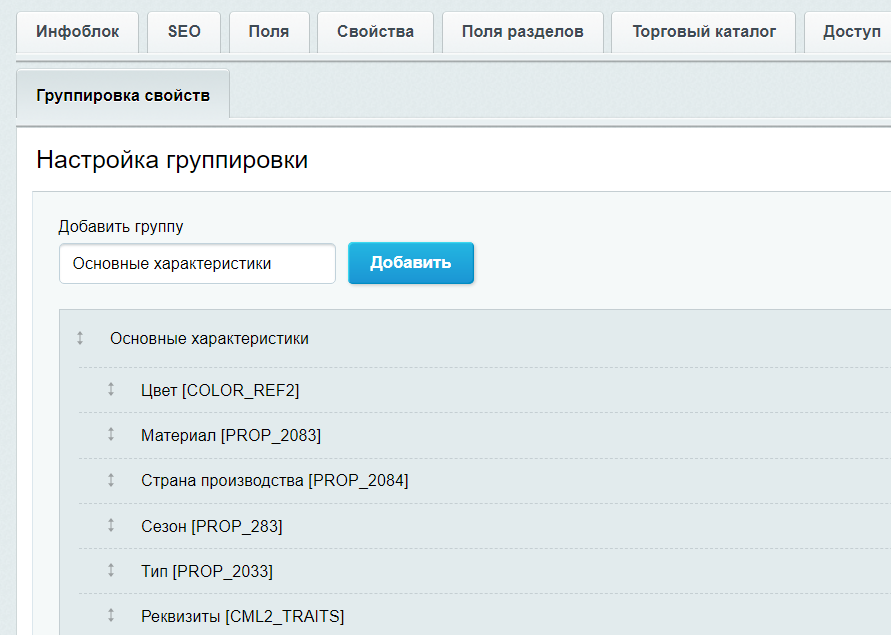Open the Торговый каталог tab
The width and height of the screenshot is (891, 635).
coord(704,32)
